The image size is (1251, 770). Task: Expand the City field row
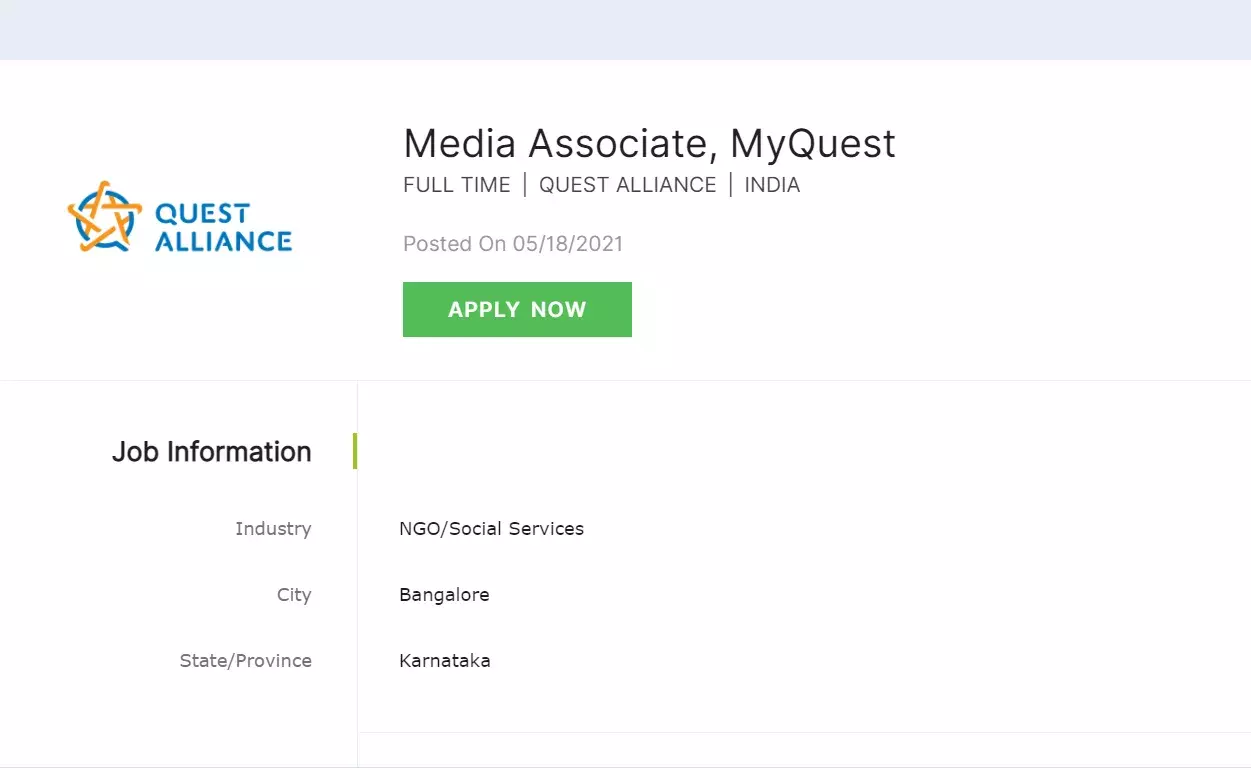pos(294,594)
